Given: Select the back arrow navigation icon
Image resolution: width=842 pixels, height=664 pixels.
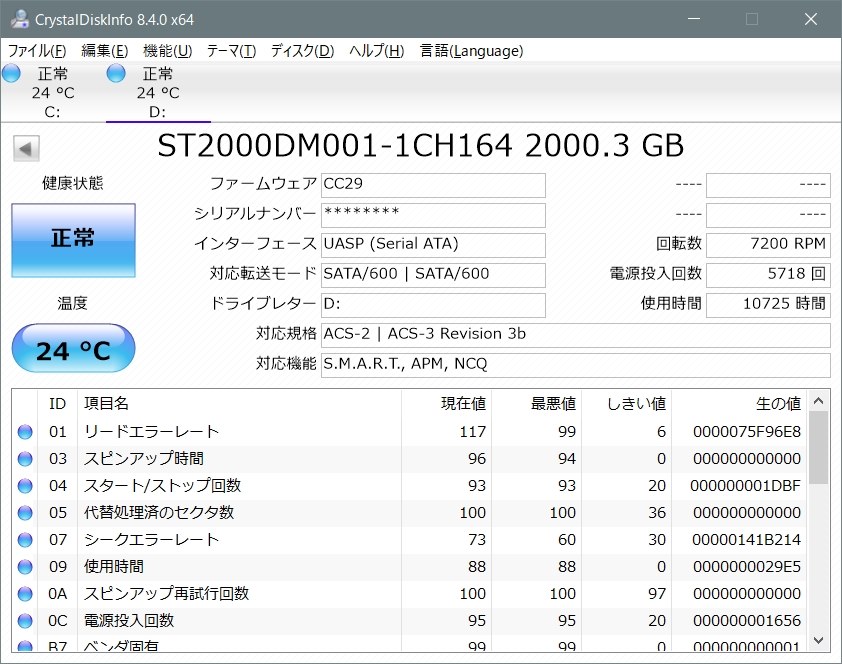Looking at the screenshot, I should pos(24,147).
